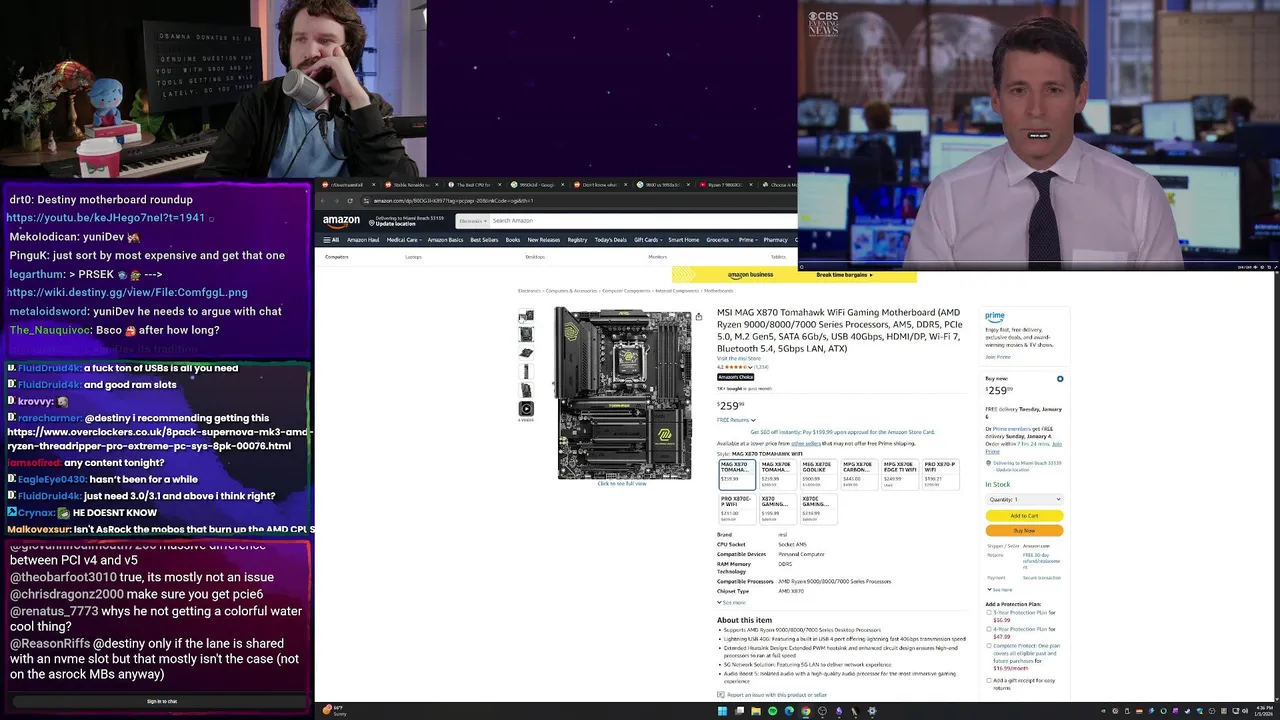Visit the MSI Store link
The height and width of the screenshot is (720, 1280).
[738, 358]
